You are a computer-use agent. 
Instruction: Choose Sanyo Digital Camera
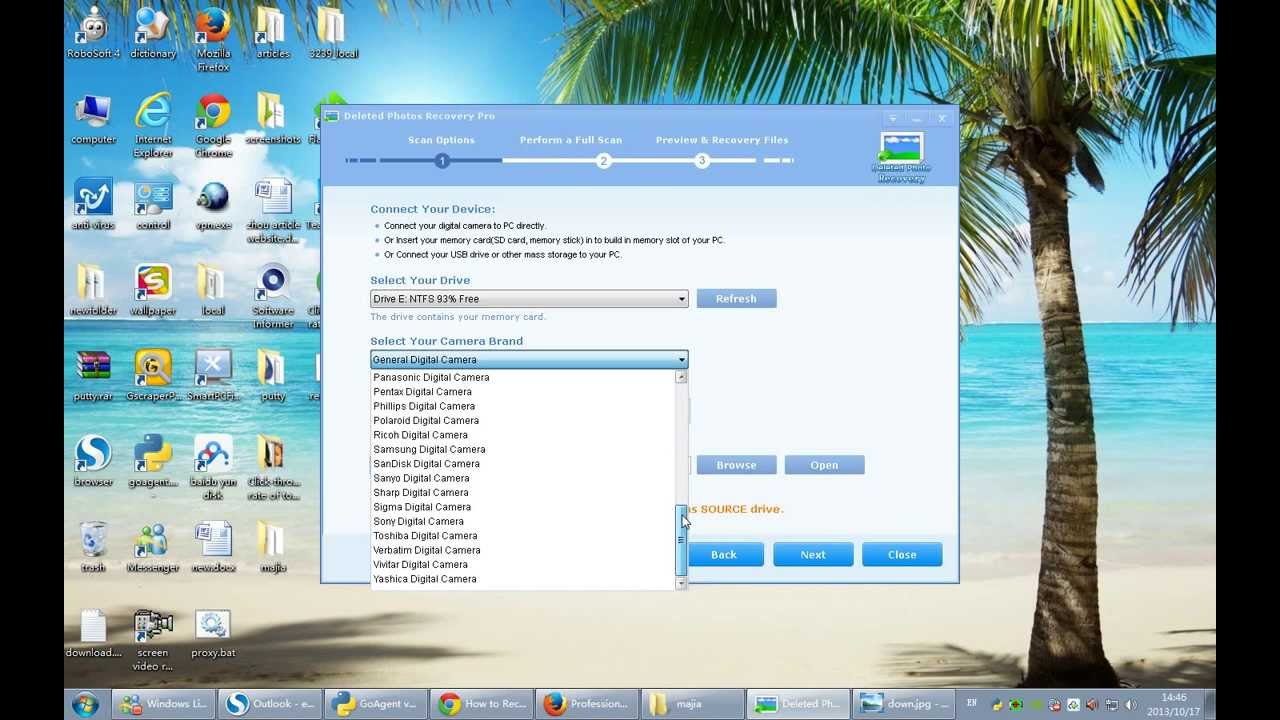click(x=523, y=478)
